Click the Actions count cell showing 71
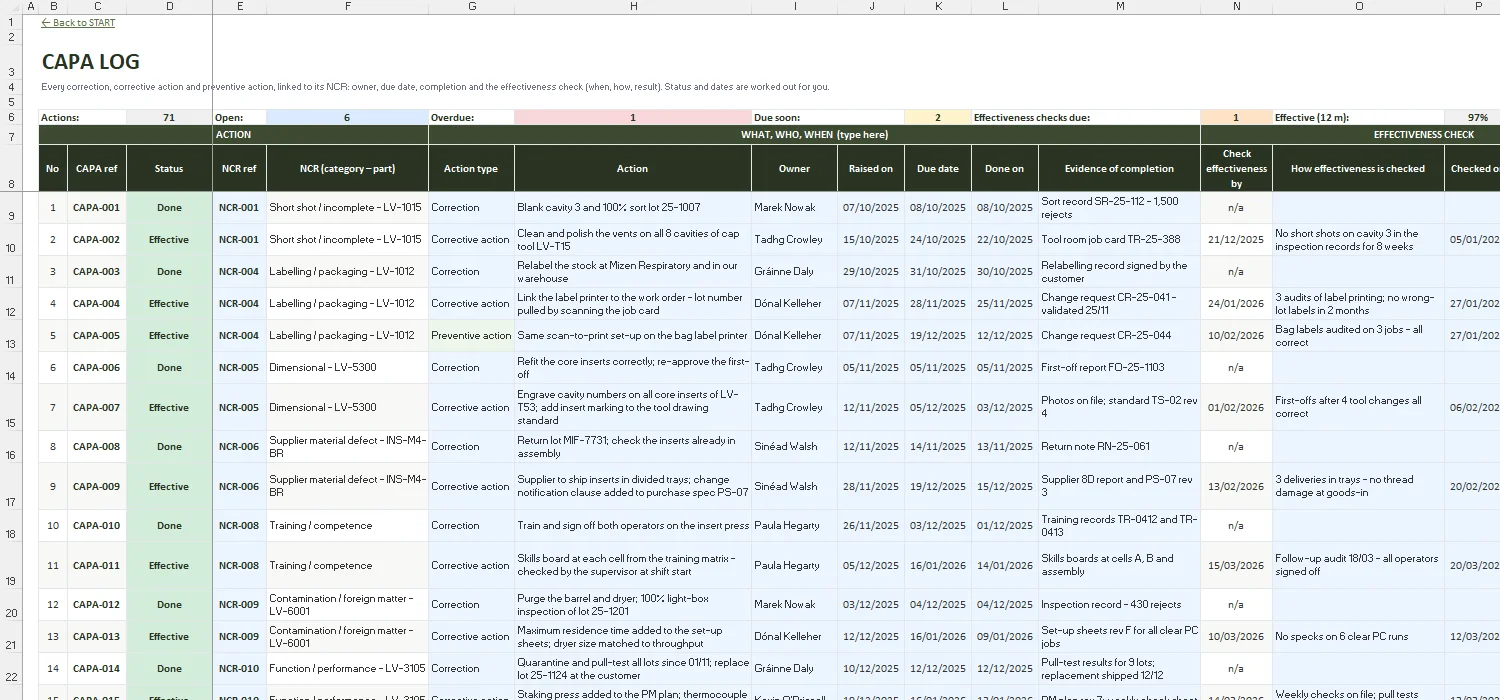1500x700 pixels. tap(169, 117)
